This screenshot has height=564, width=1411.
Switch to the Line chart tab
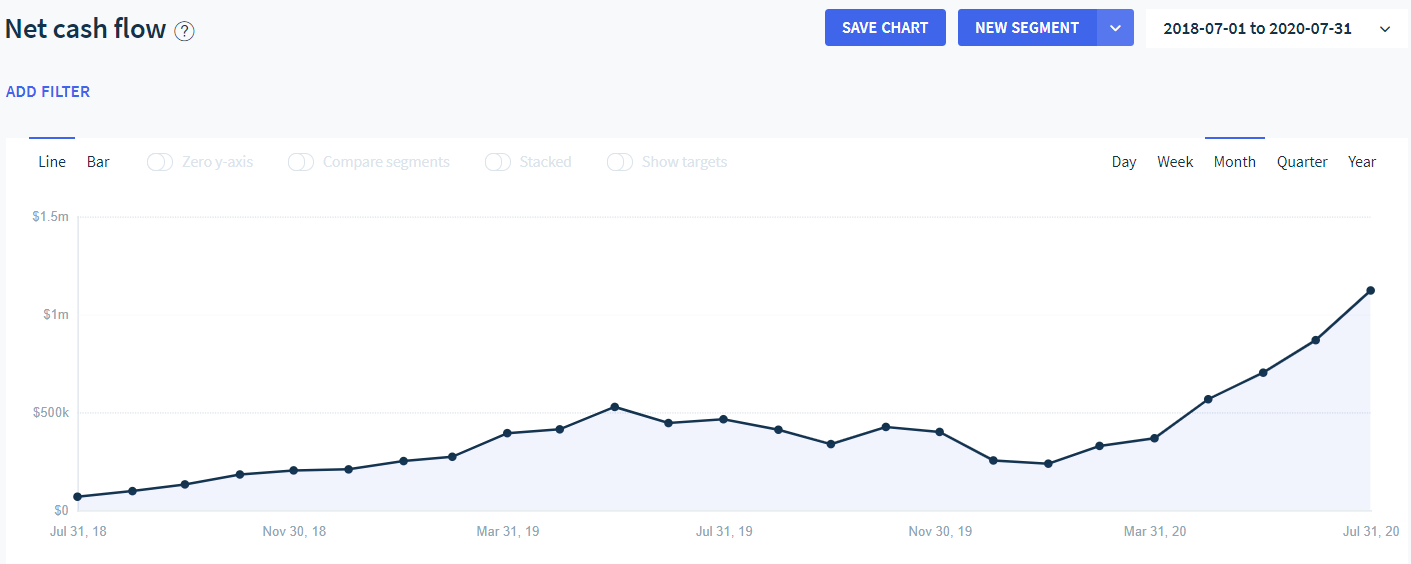point(52,162)
